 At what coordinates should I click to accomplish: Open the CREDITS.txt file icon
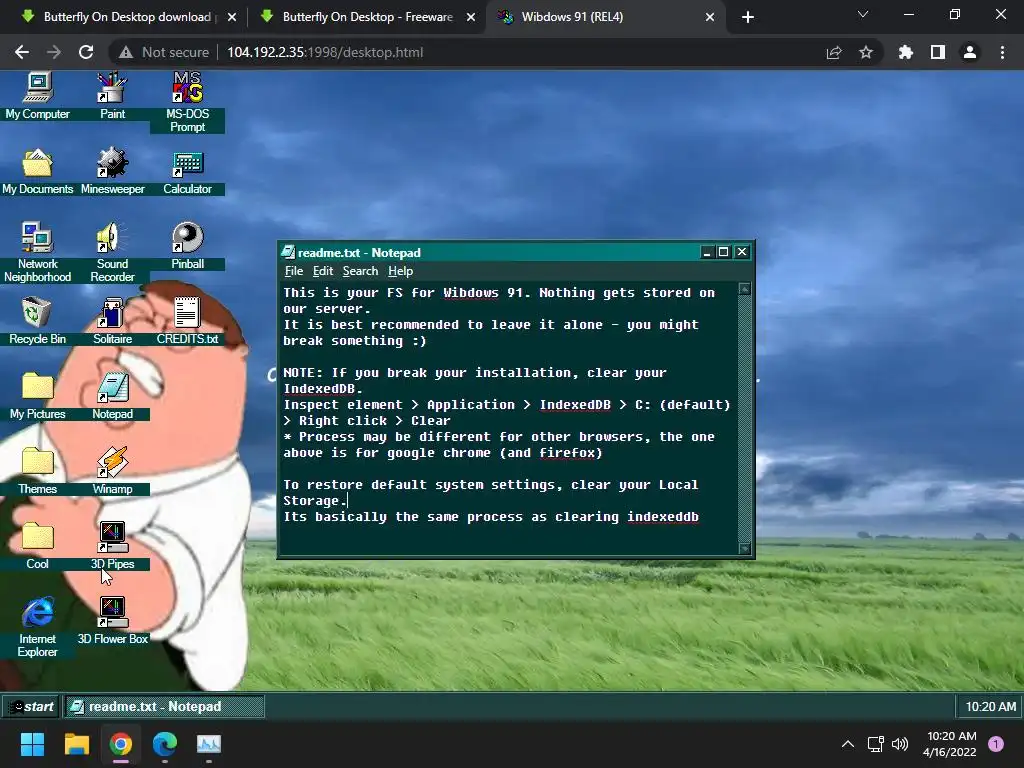click(187, 321)
